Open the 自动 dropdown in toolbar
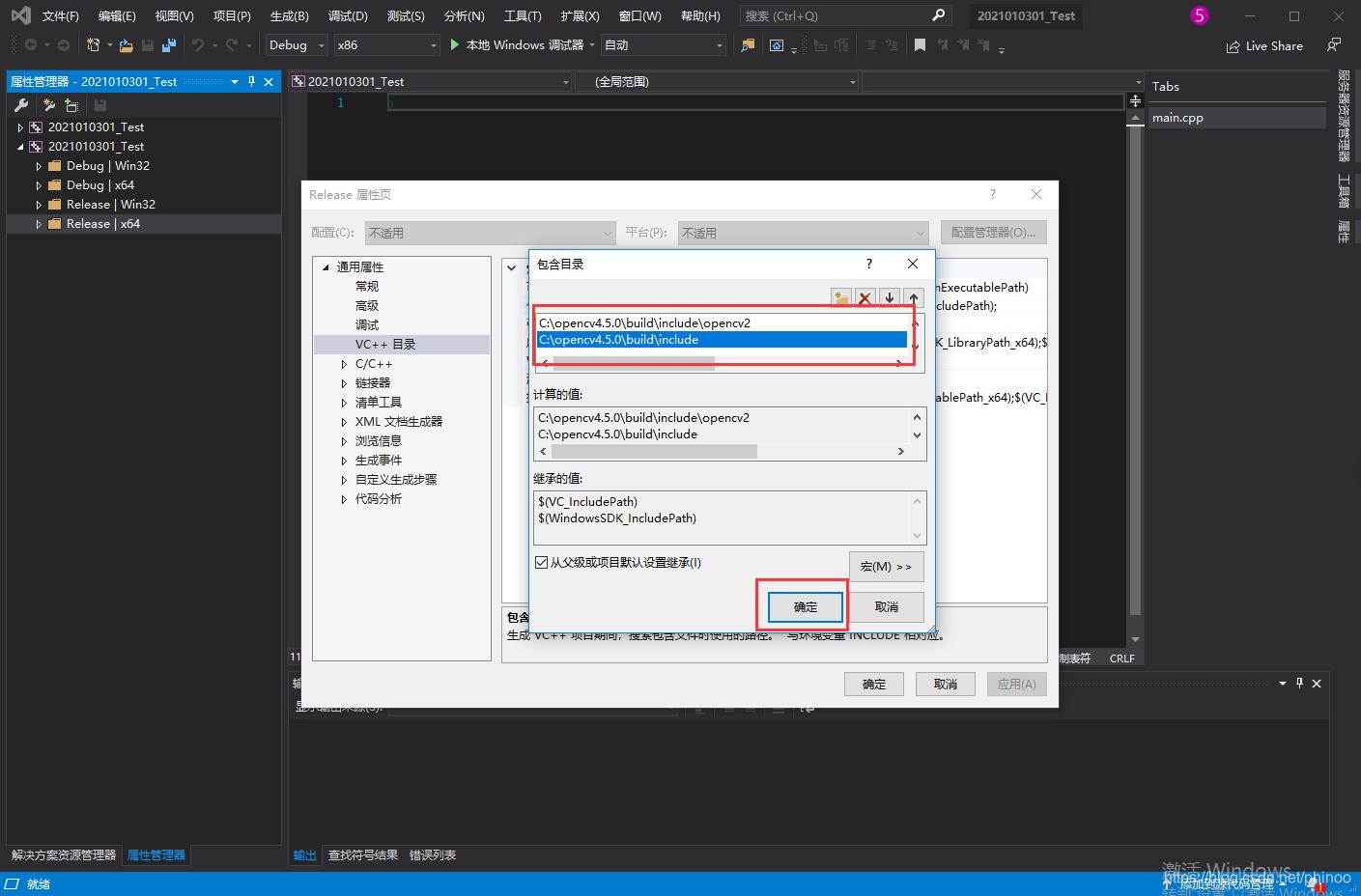The width and height of the screenshot is (1361, 896). [663, 45]
